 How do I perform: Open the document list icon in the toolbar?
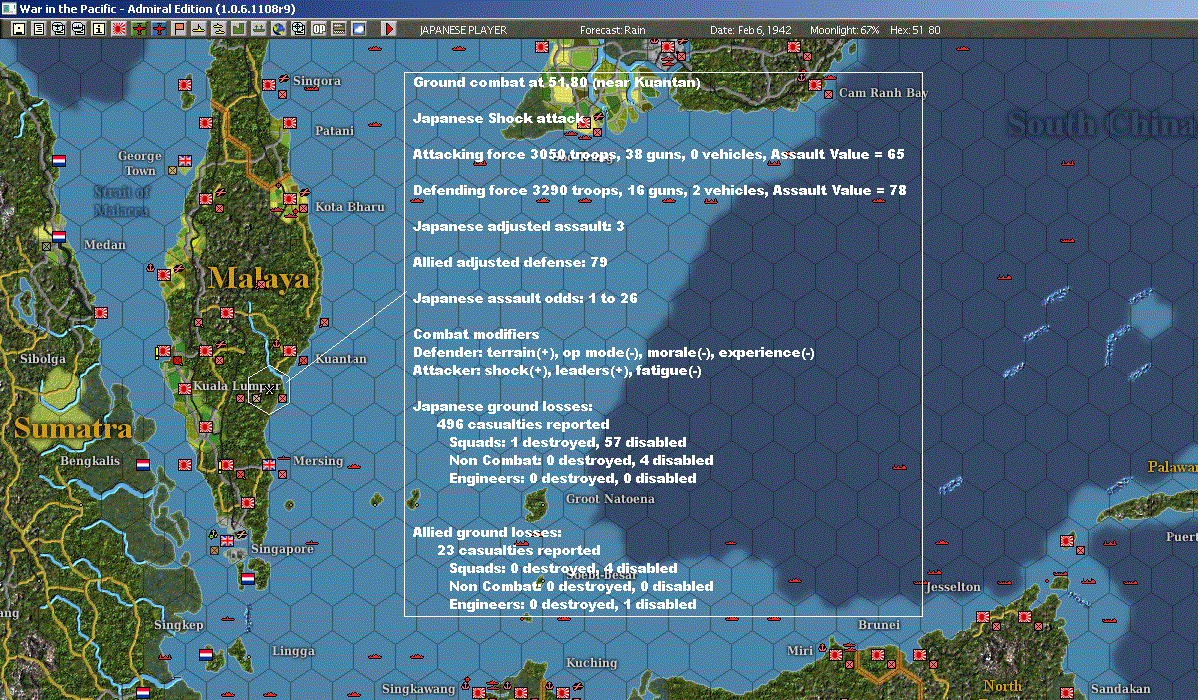38,29
